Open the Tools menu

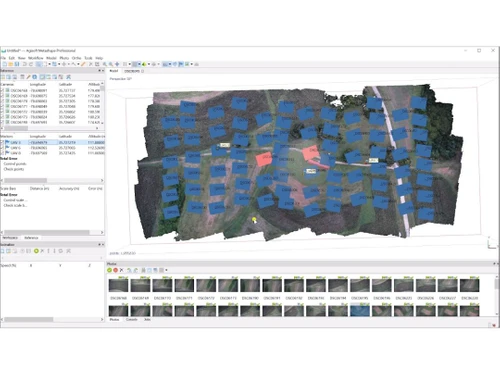tap(88, 58)
